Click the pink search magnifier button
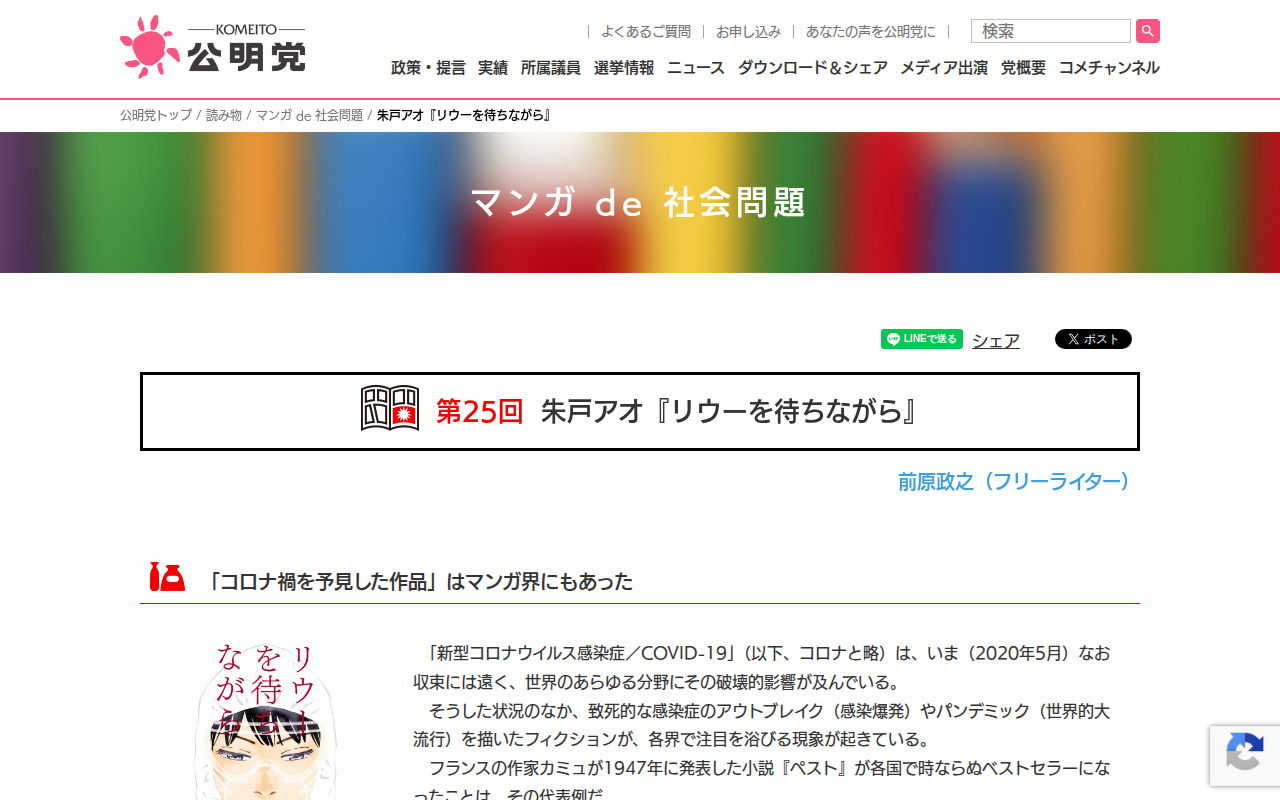This screenshot has width=1280, height=800. pyautogui.click(x=1148, y=31)
